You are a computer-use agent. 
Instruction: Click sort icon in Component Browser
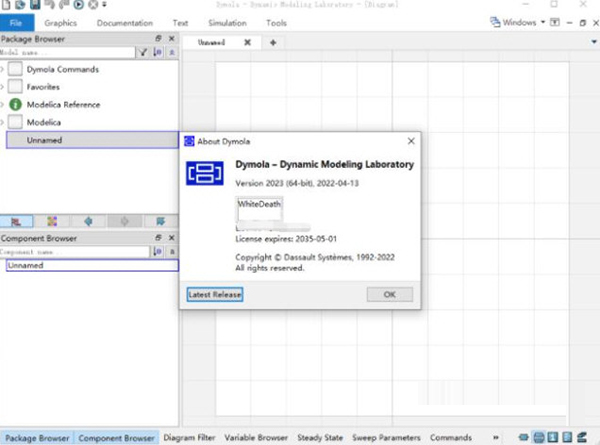pyautogui.click(x=158, y=253)
